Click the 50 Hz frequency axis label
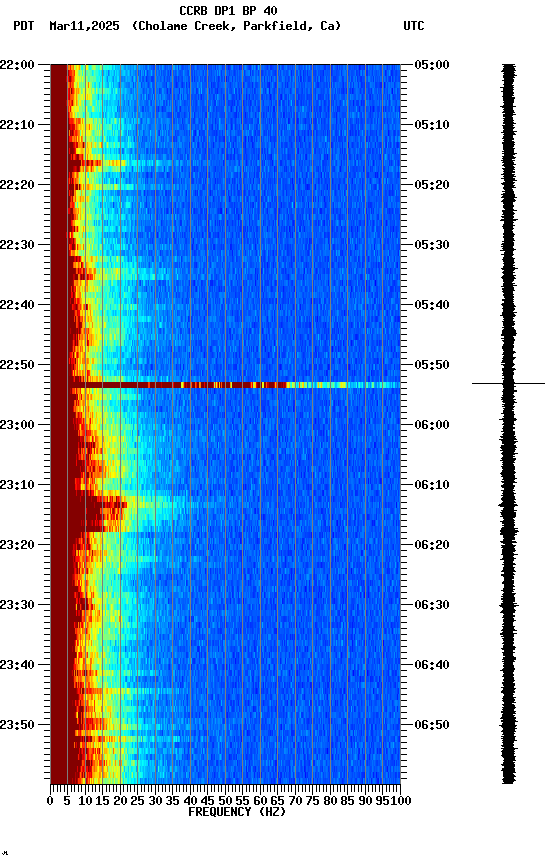Image resolution: width=552 pixels, height=864 pixels. pyautogui.click(x=225, y=802)
